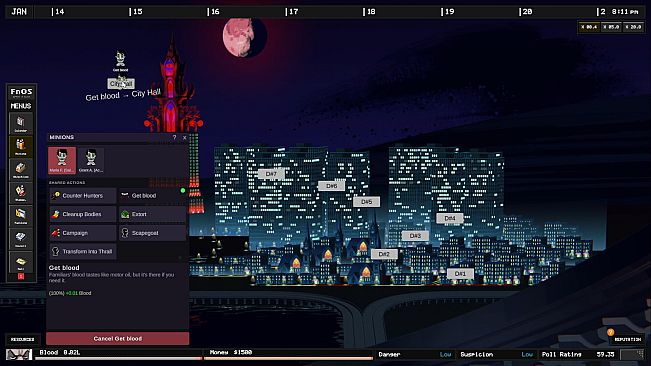This screenshot has height=366, width=651.
Task: Choose the Cleanup Bodies action
Action: coord(83,214)
